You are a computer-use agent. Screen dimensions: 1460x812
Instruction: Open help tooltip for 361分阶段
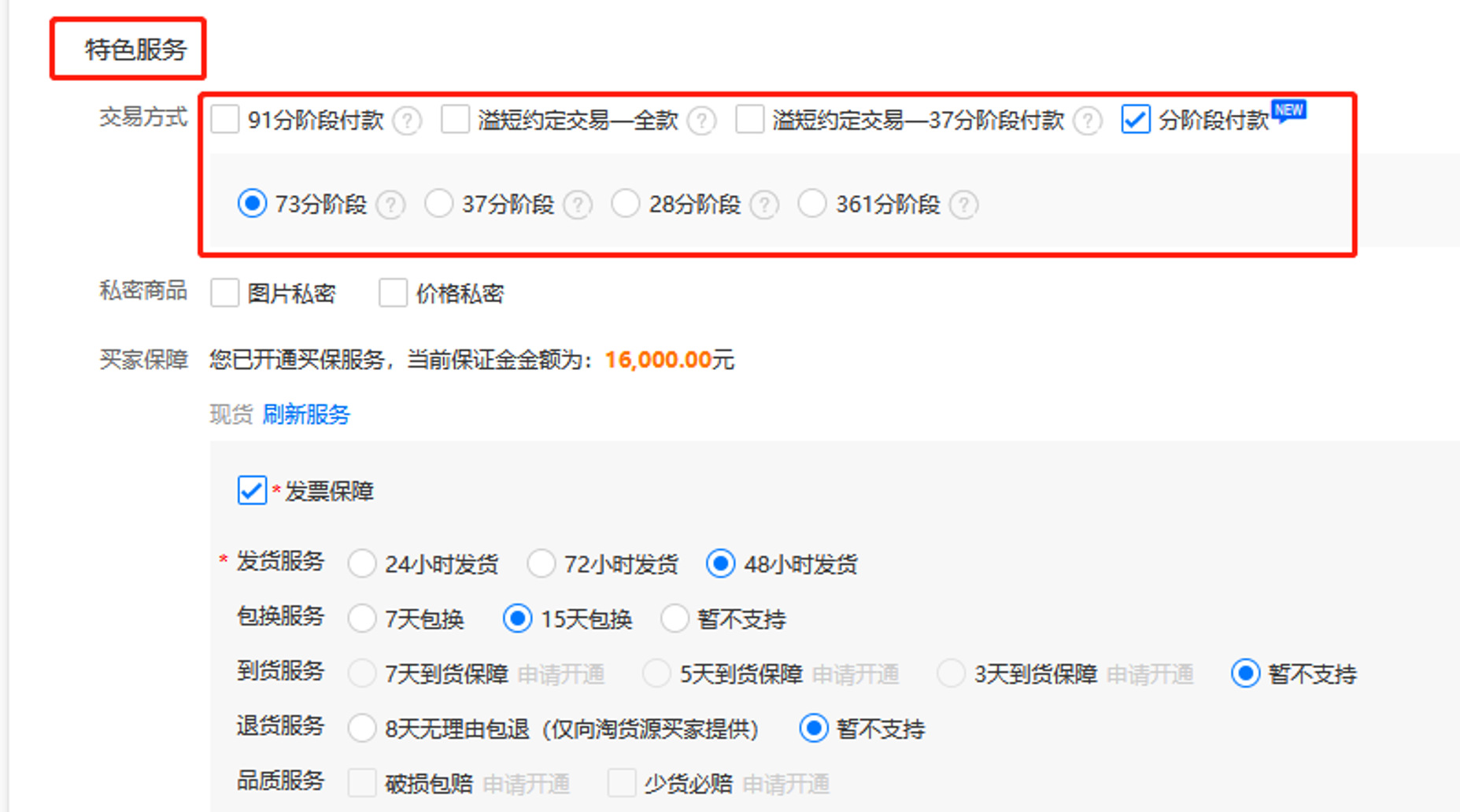pyautogui.click(x=964, y=205)
